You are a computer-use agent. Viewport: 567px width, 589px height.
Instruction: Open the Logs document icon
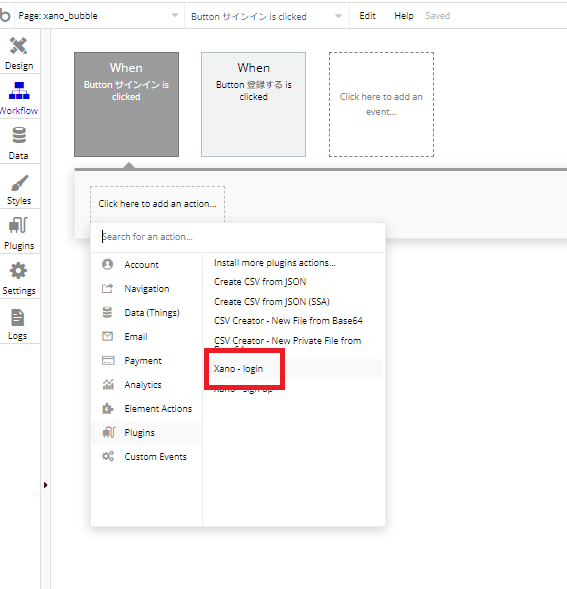18,318
